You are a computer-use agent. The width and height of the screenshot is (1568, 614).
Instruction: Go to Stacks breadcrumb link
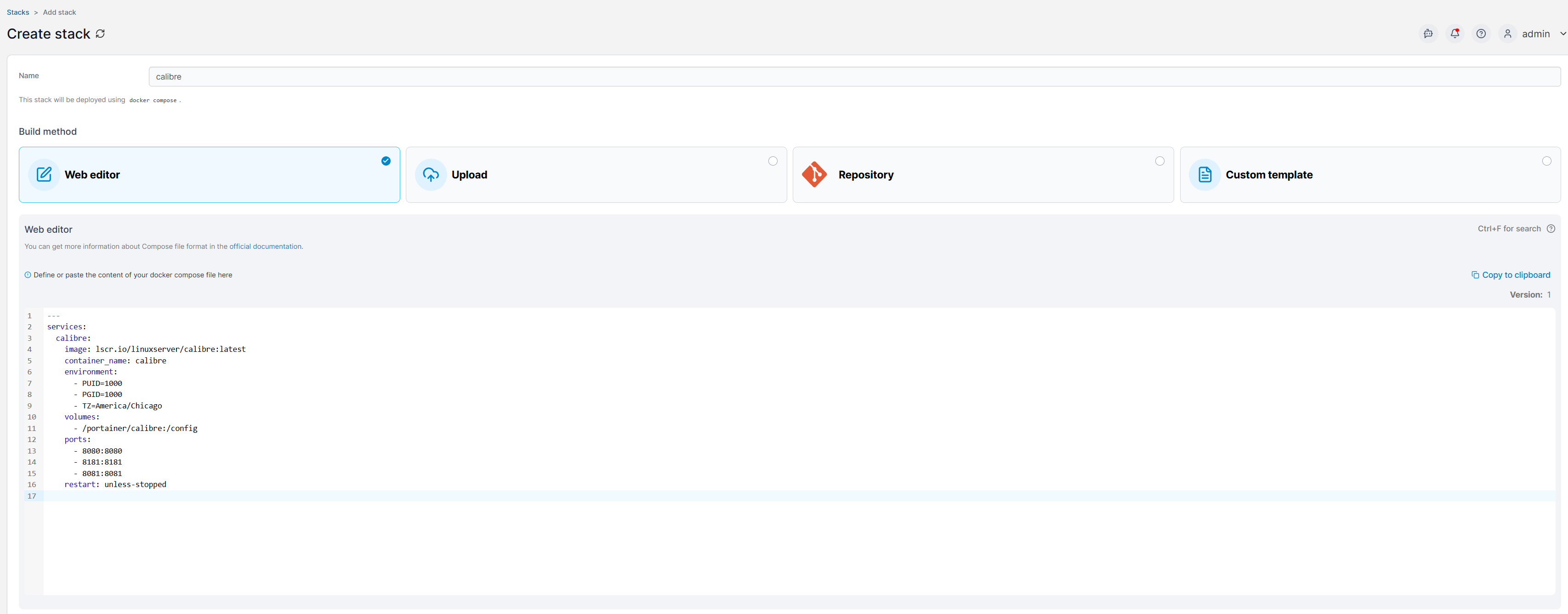click(17, 12)
